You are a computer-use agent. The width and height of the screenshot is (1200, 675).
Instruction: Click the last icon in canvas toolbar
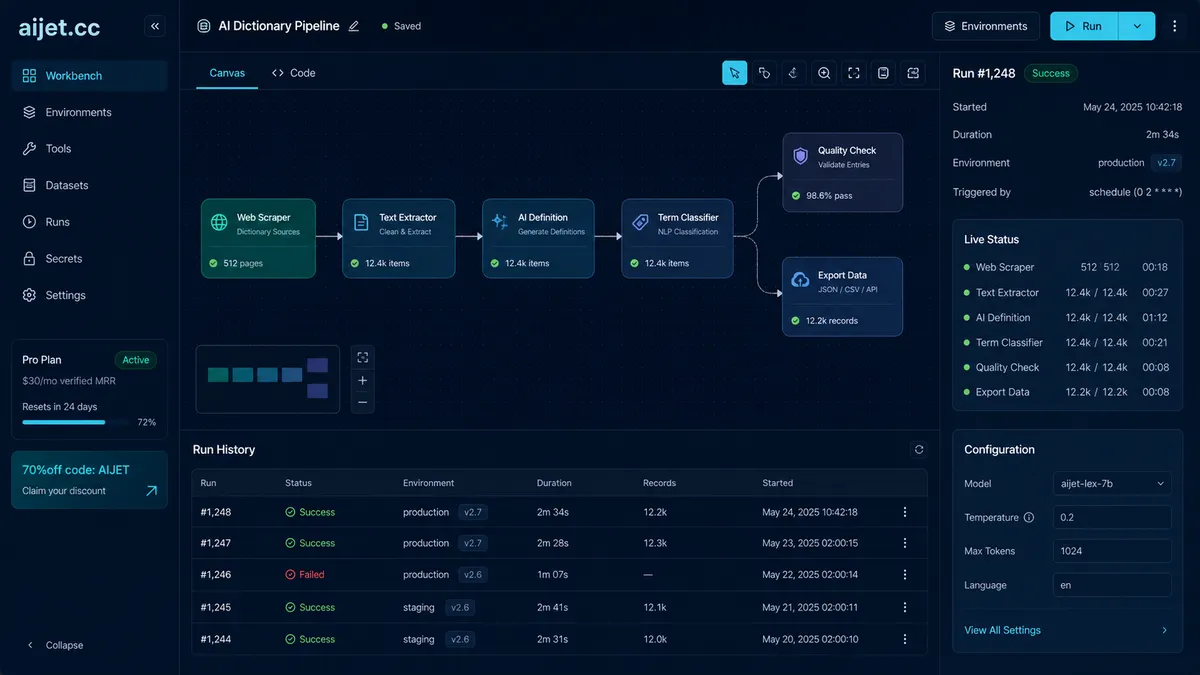[913, 72]
